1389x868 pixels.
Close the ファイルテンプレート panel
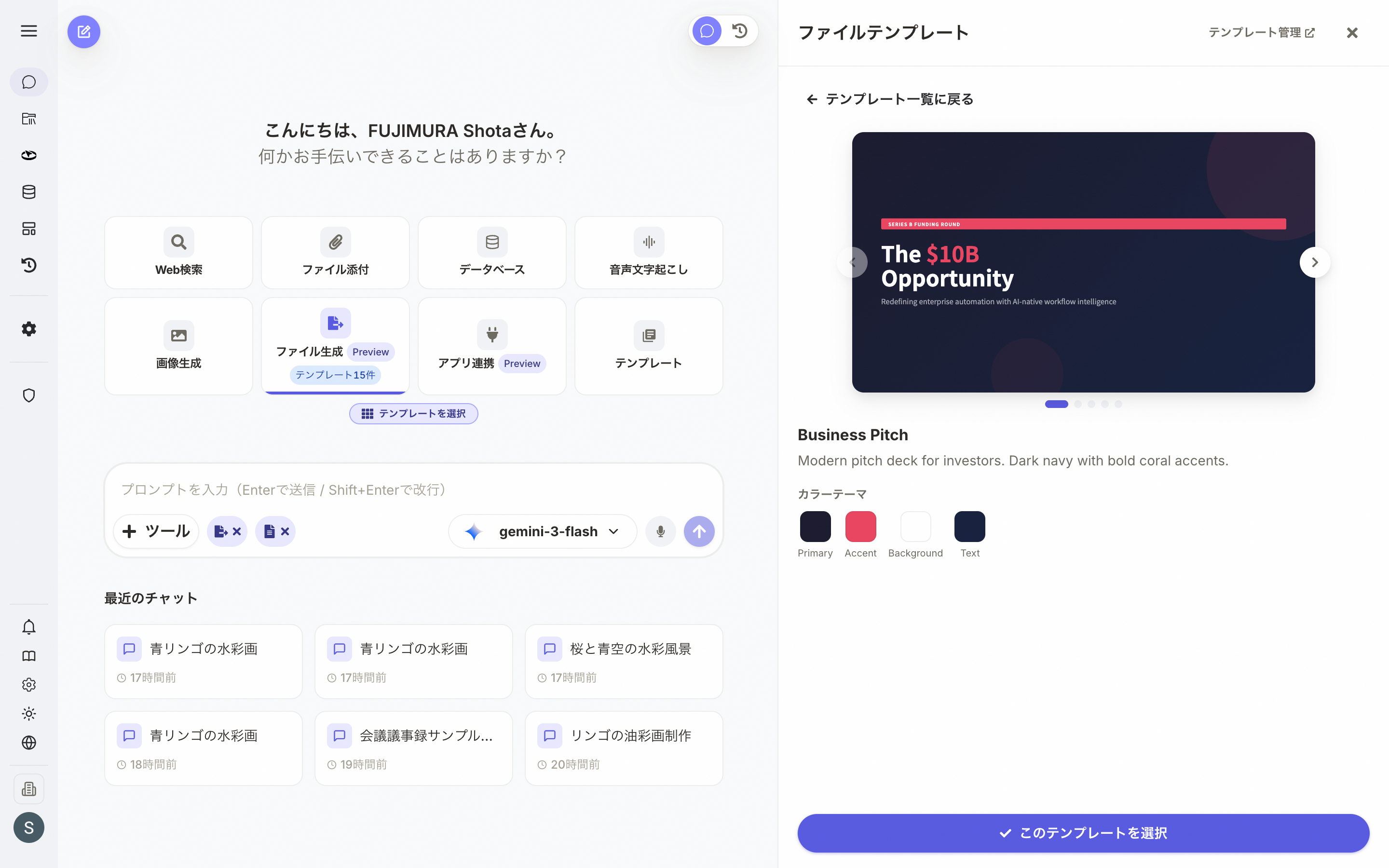coord(1352,33)
